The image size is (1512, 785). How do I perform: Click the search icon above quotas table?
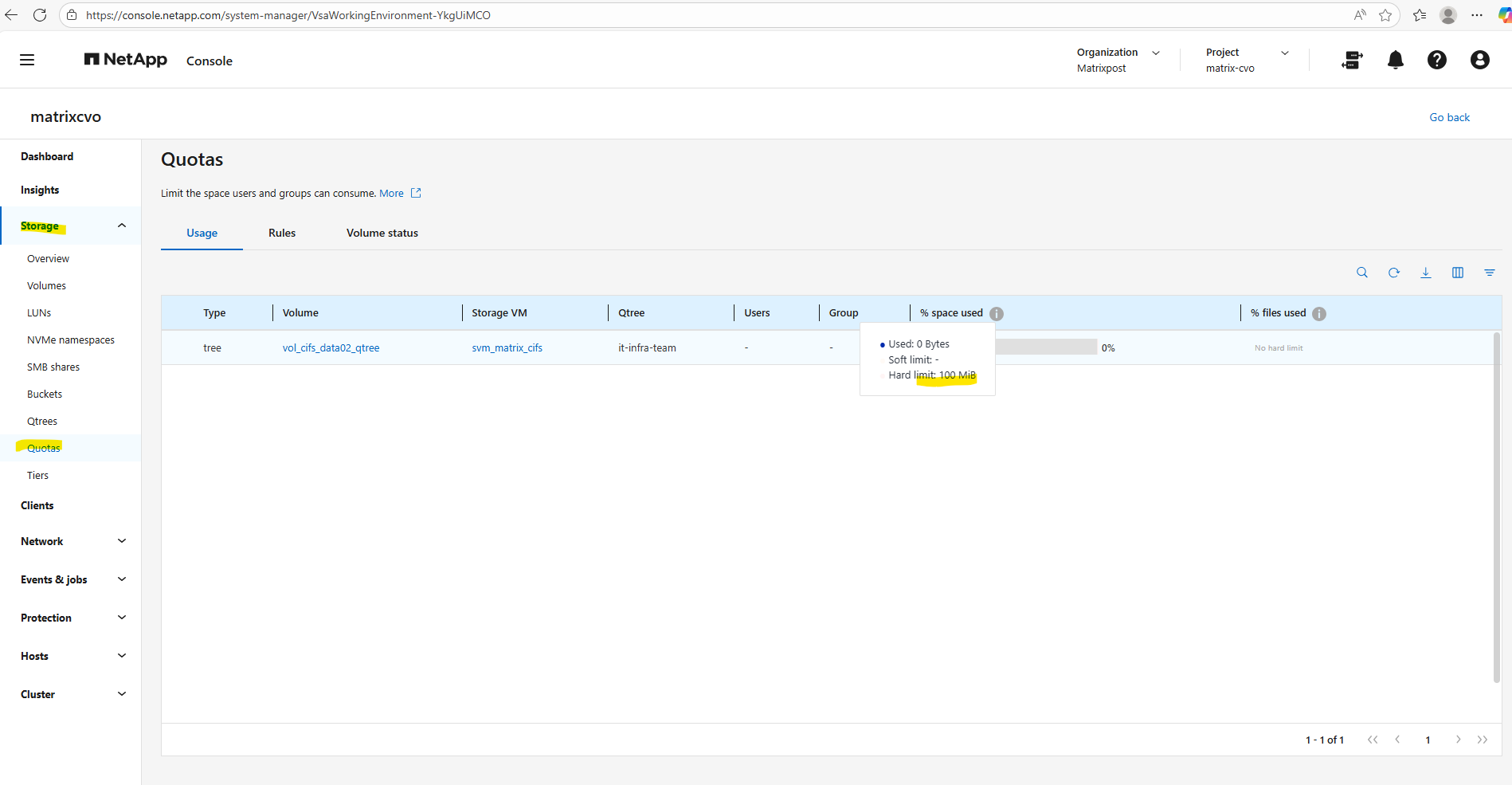pos(1362,273)
